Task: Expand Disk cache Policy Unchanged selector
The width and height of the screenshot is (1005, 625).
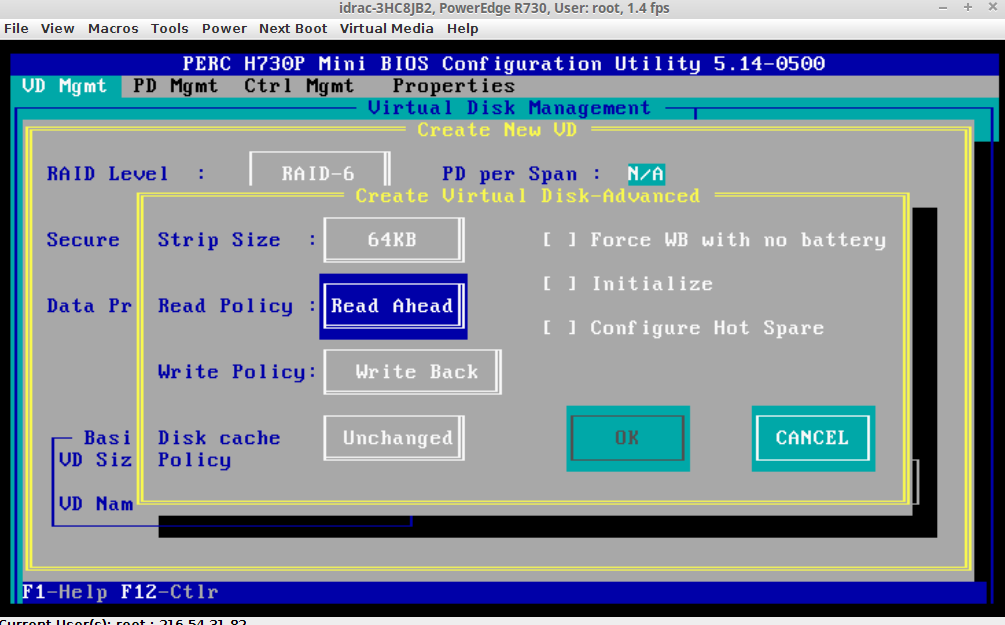Action: [394, 438]
